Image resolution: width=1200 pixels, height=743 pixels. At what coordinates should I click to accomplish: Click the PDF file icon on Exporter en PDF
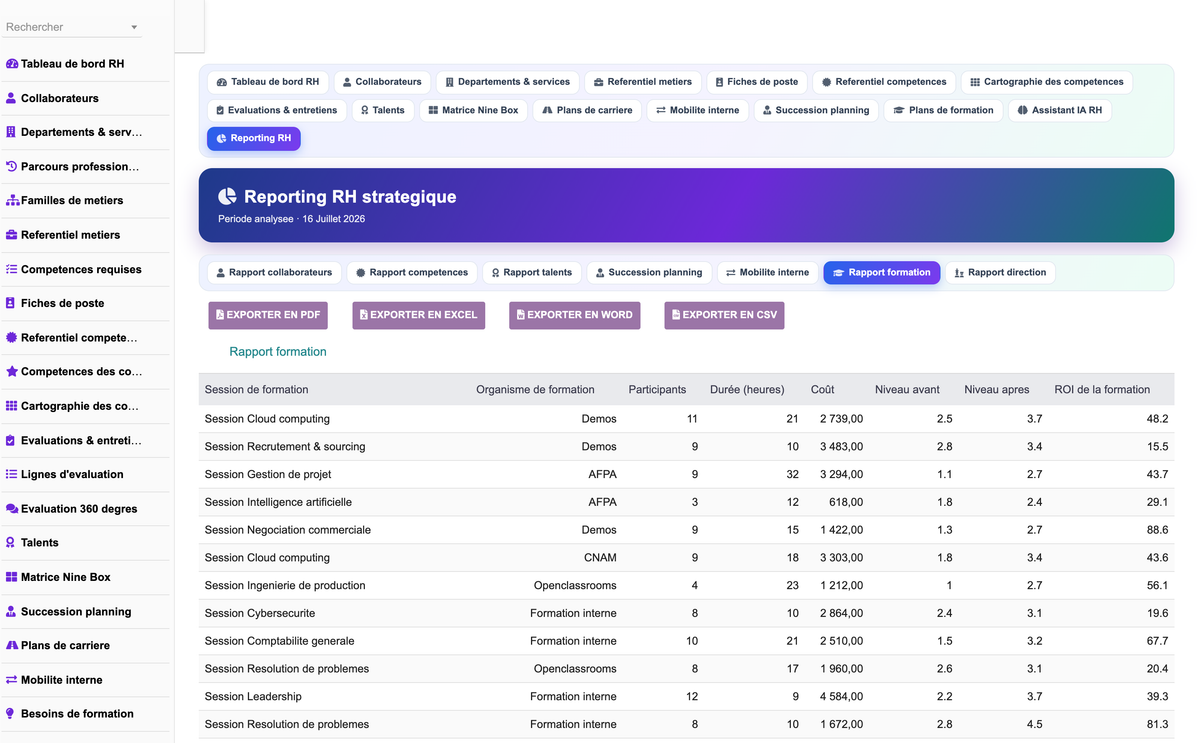click(x=220, y=315)
